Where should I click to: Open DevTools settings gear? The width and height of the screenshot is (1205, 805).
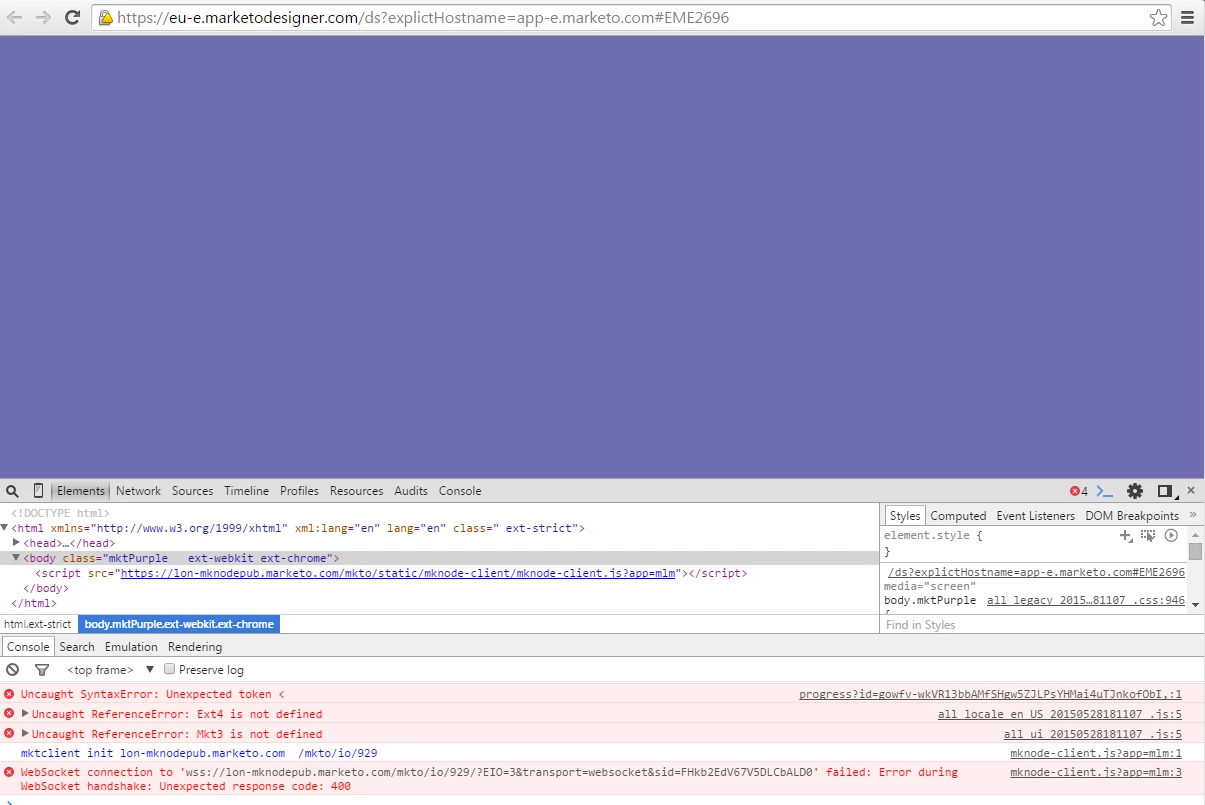[x=1135, y=491]
